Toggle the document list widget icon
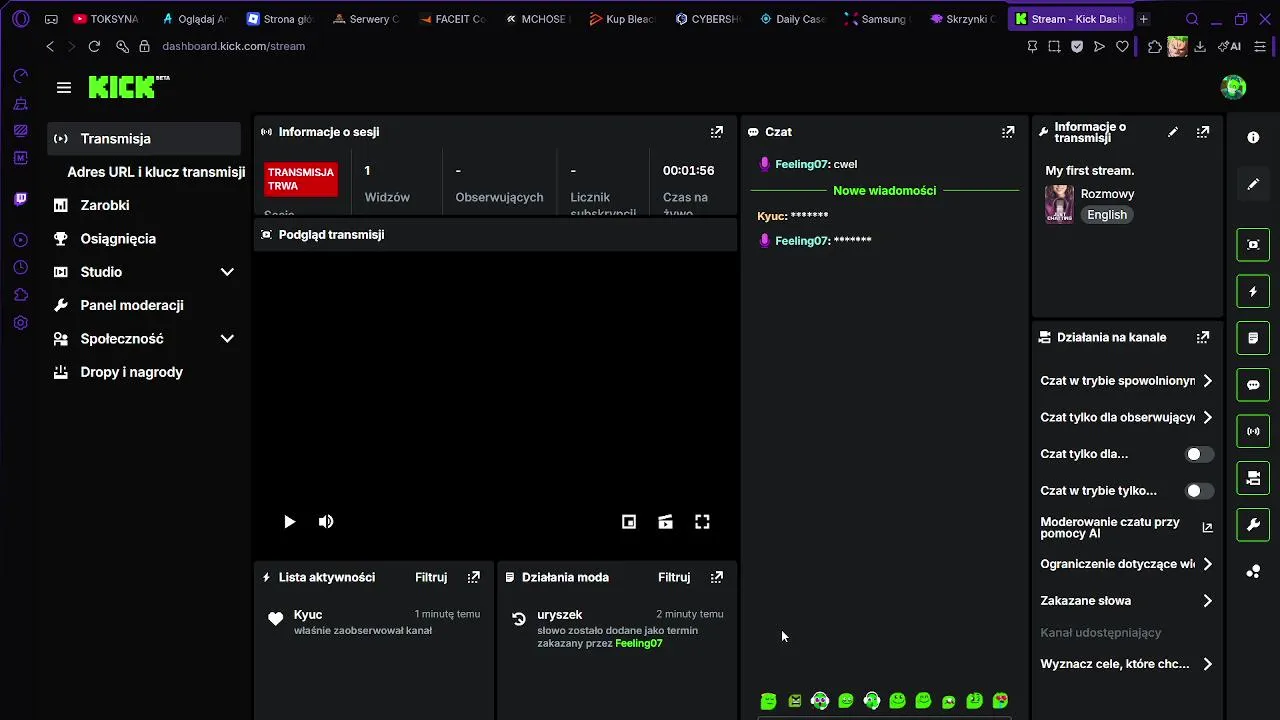 click(x=1253, y=338)
